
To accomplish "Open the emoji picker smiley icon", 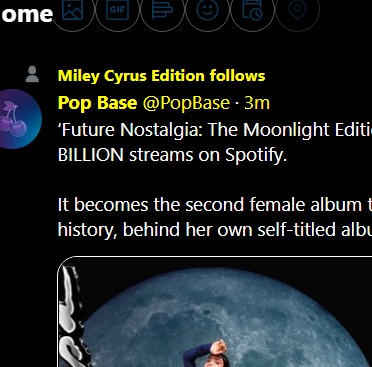I will click(x=207, y=10).
